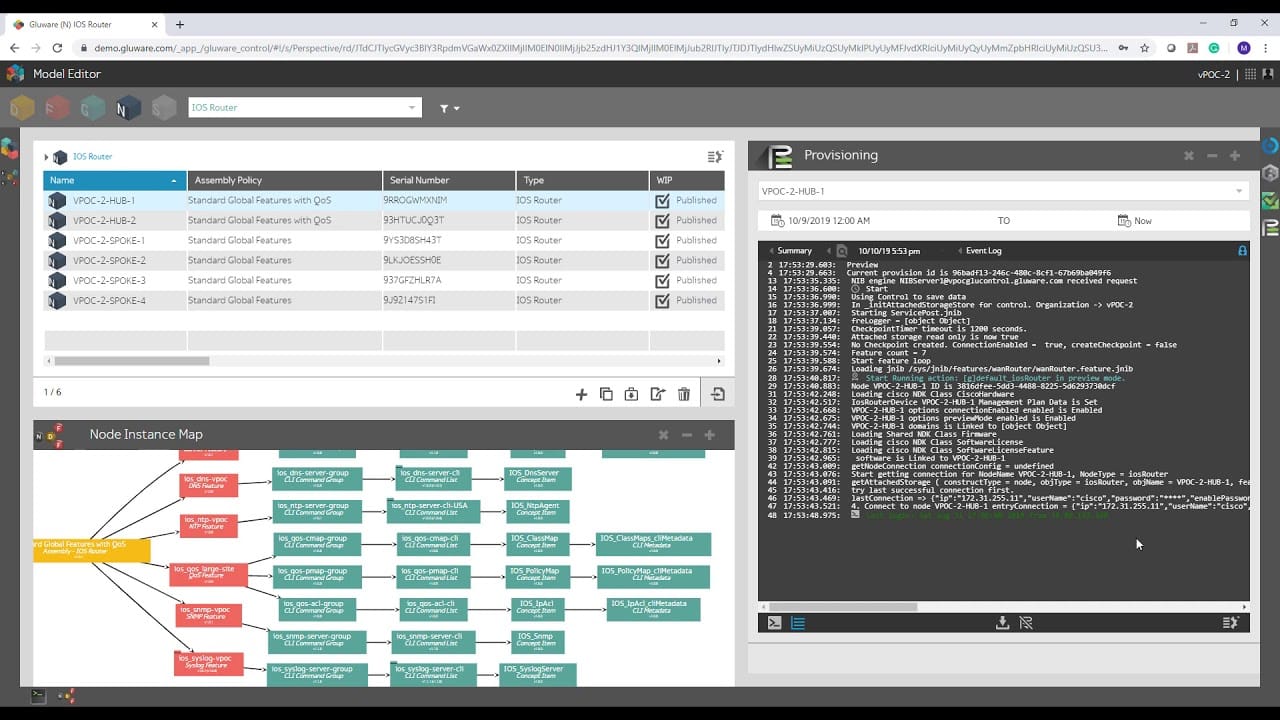Click the ios_snmp-server-group command group node

point(317,640)
